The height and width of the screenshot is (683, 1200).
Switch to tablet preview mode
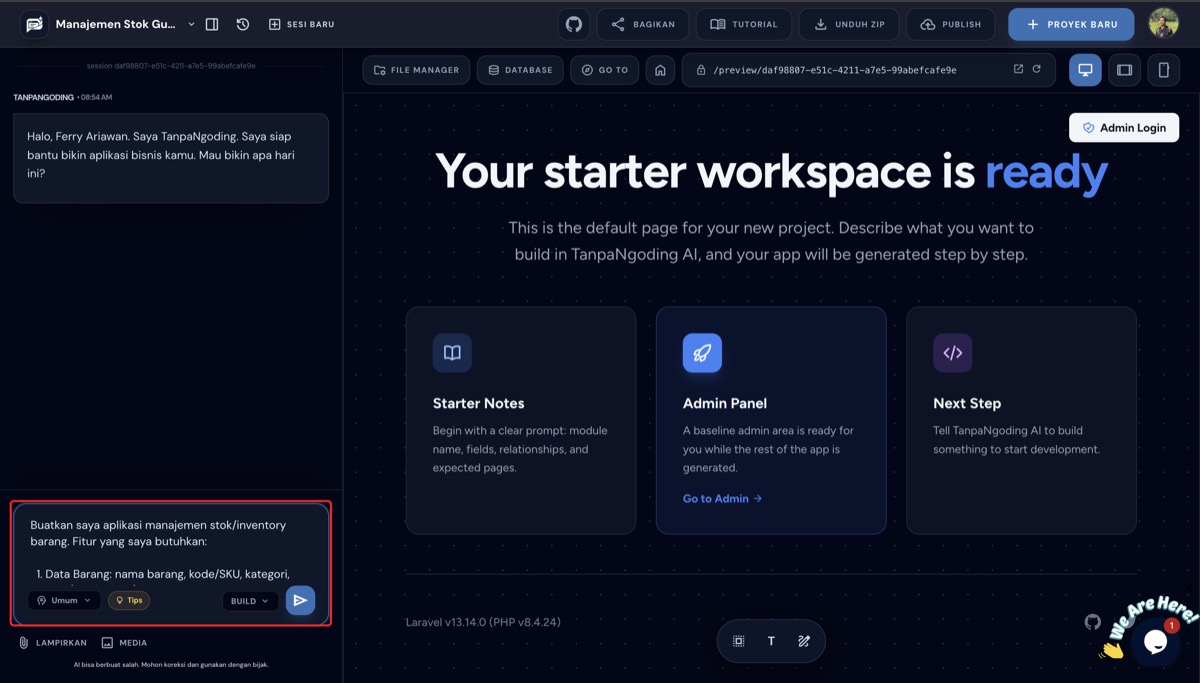pos(1124,70)
